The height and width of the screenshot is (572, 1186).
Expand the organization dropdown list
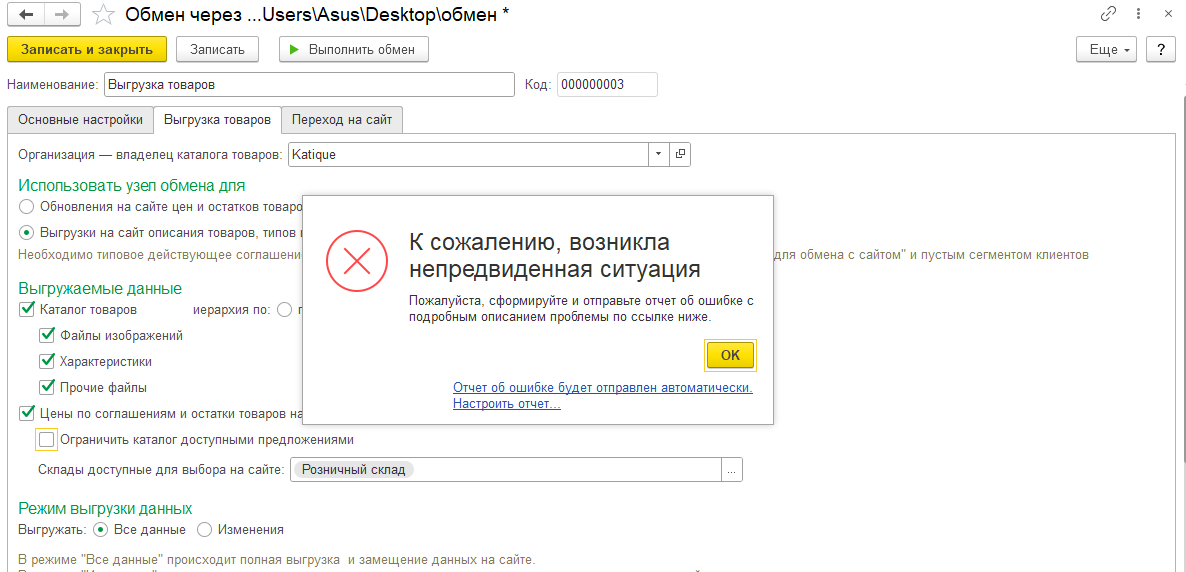click(658, 155)
